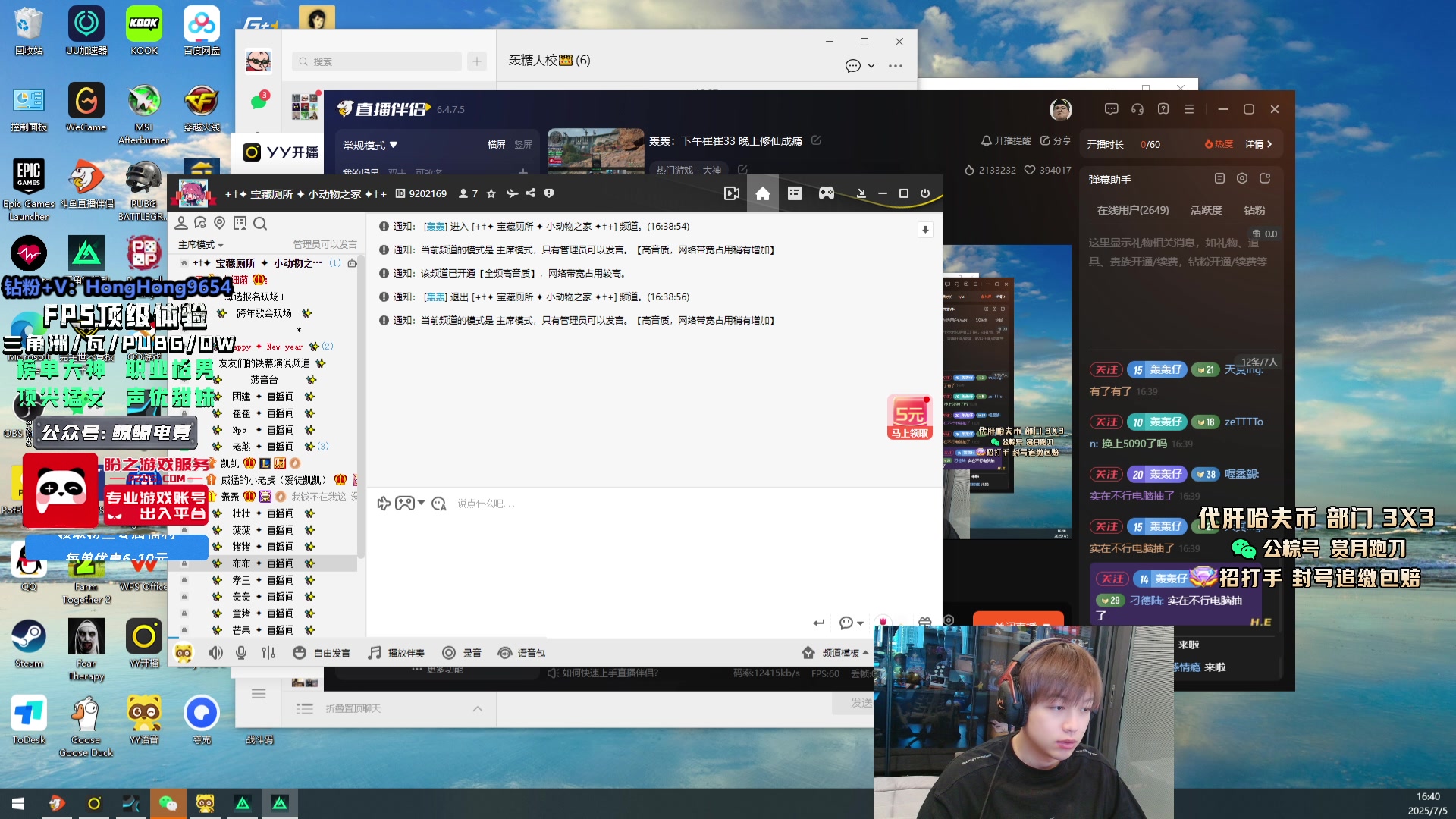This screenshot has width=1456, height=819.
Task: Expand the 频道模板 channel template menu
Action: pyautogui.click(x=835, y=653)
